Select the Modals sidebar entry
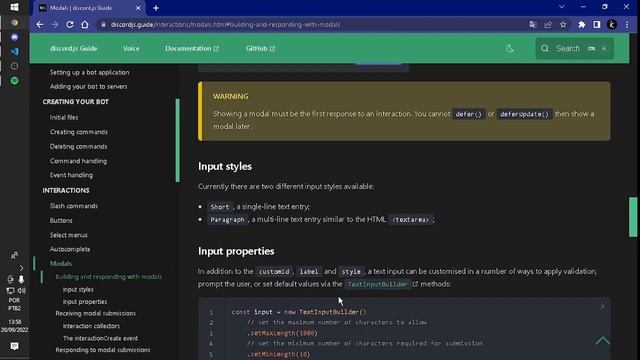The width and height of the screenshot is (640, 360). 61,264
